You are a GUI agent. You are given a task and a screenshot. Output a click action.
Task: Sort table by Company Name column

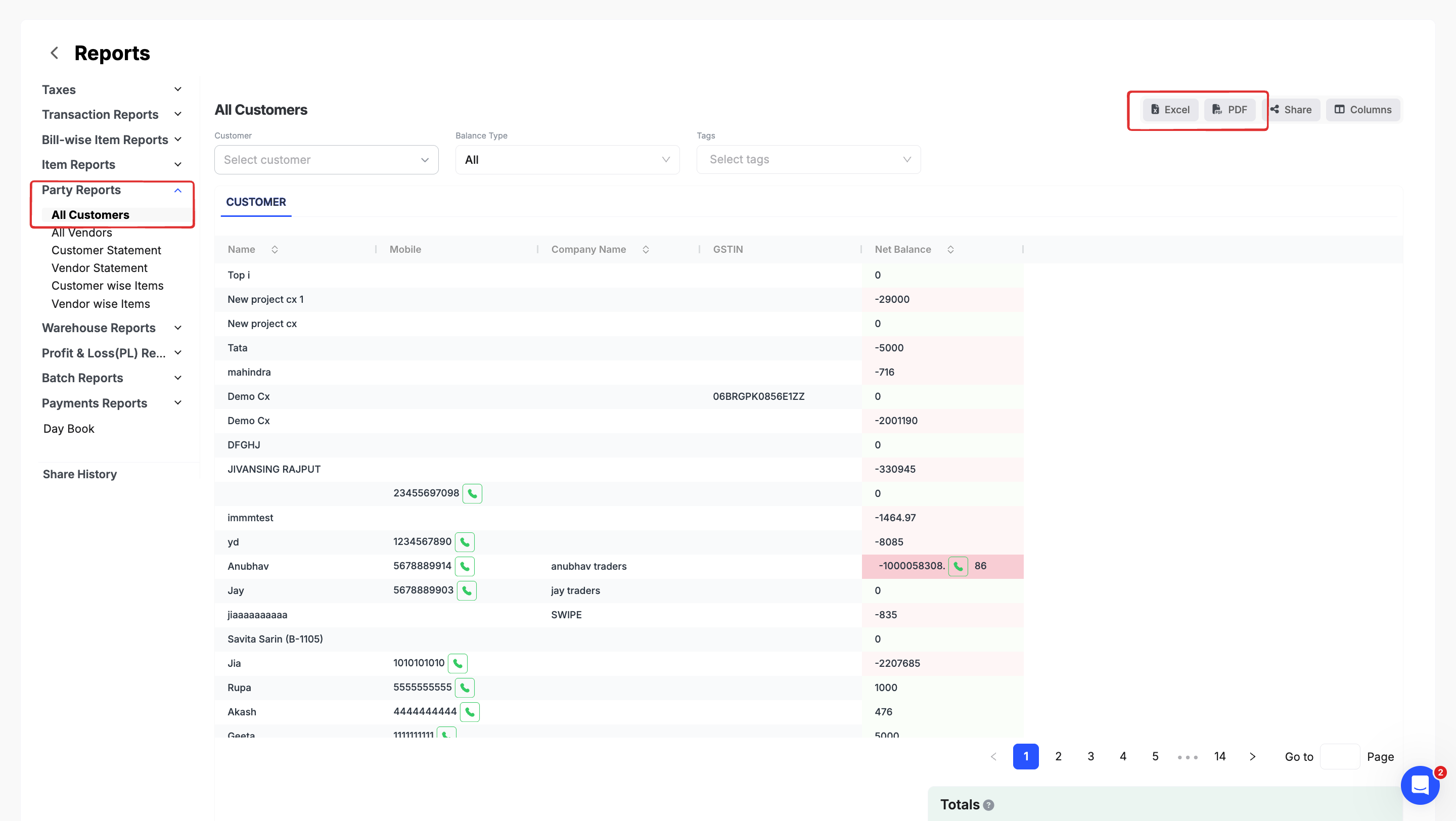coord(646,249)
